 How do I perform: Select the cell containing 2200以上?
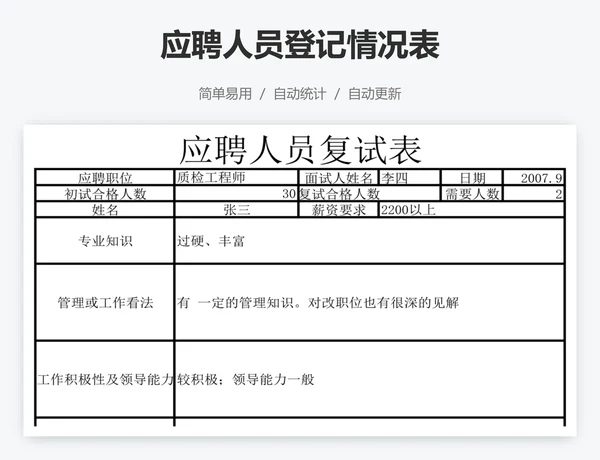(471, 209)
